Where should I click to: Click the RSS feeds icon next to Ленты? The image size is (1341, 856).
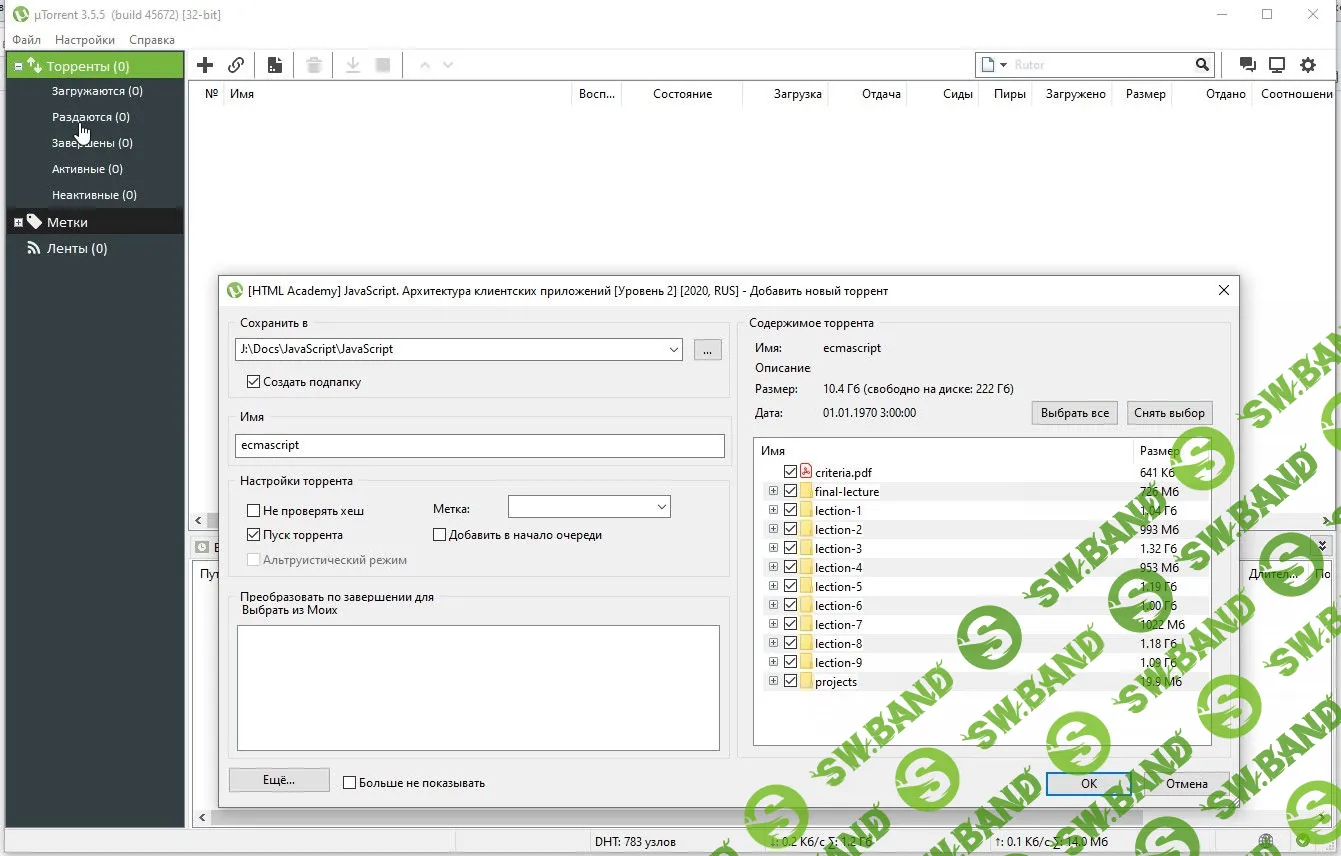point(33,248)
